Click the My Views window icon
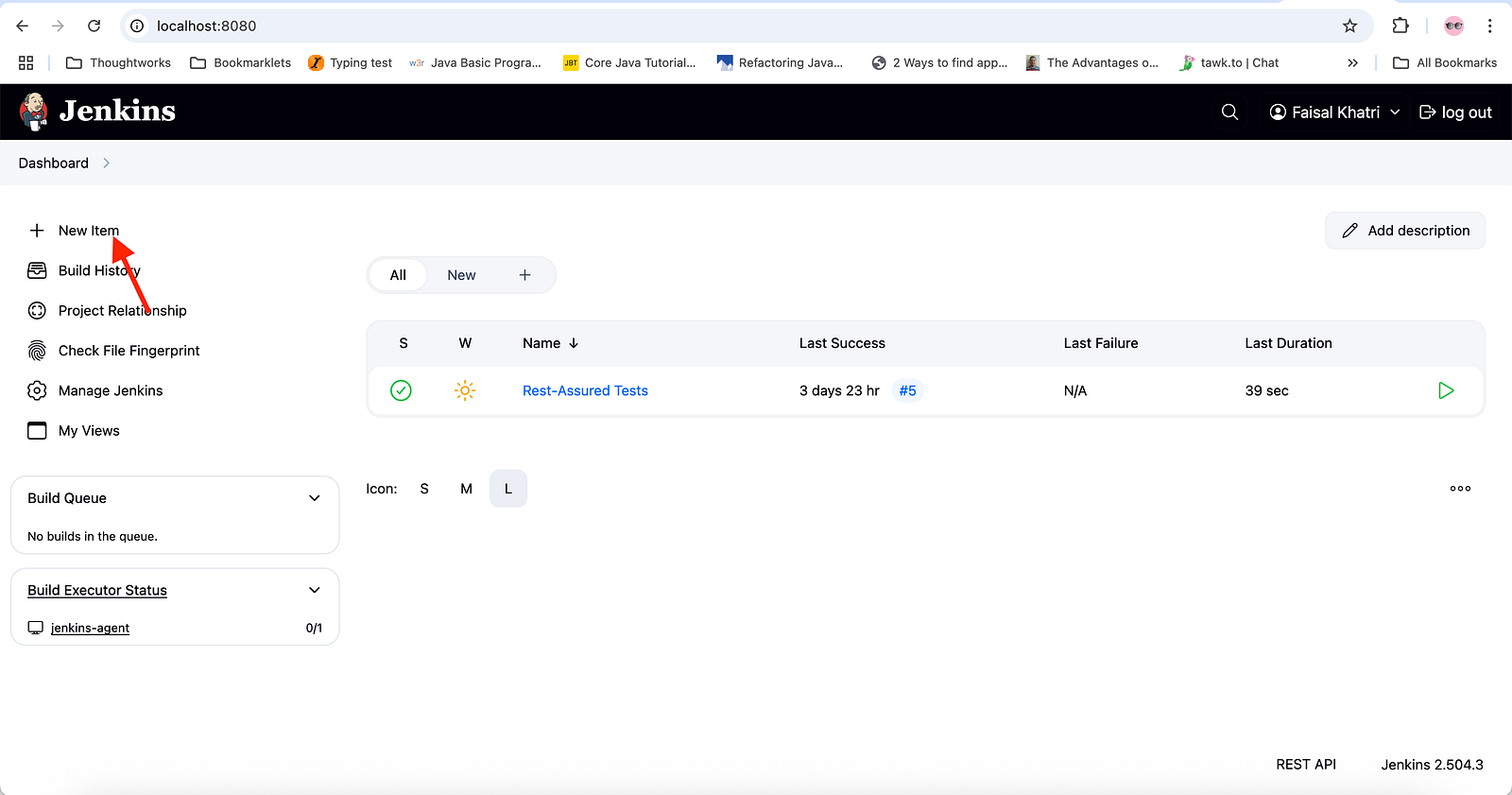 click(37, 430)
